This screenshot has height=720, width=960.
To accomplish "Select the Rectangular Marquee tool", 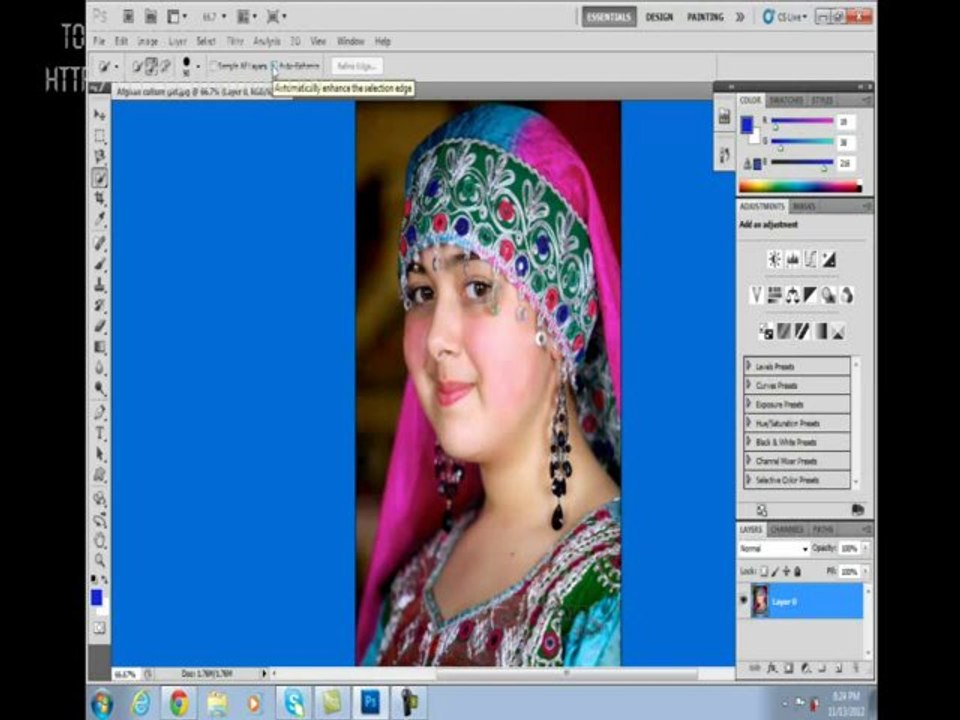I will tap(99, 135).
